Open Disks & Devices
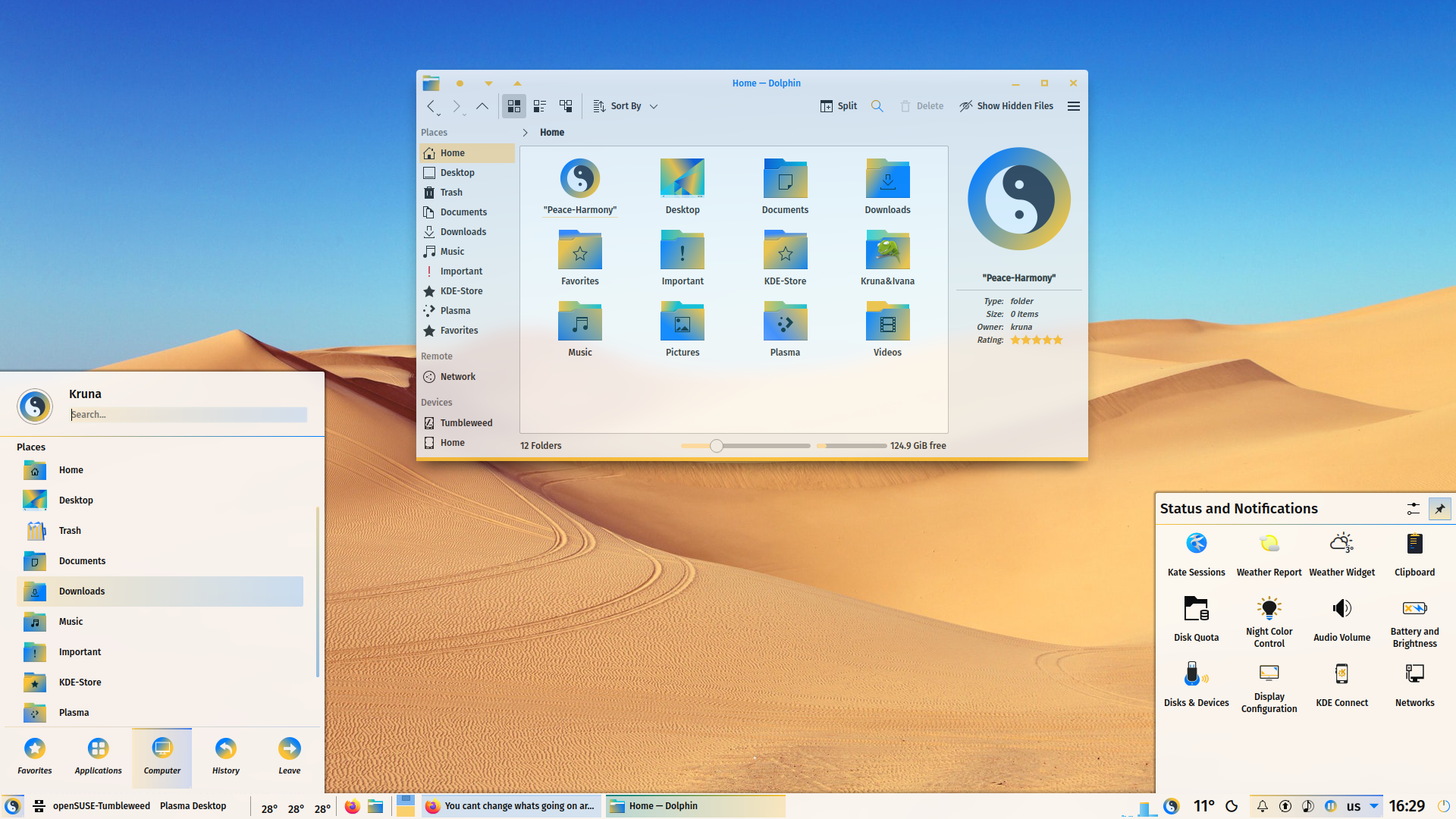Image resolution: width=1456 pixels, height=819 pixels. point(1197,685)
